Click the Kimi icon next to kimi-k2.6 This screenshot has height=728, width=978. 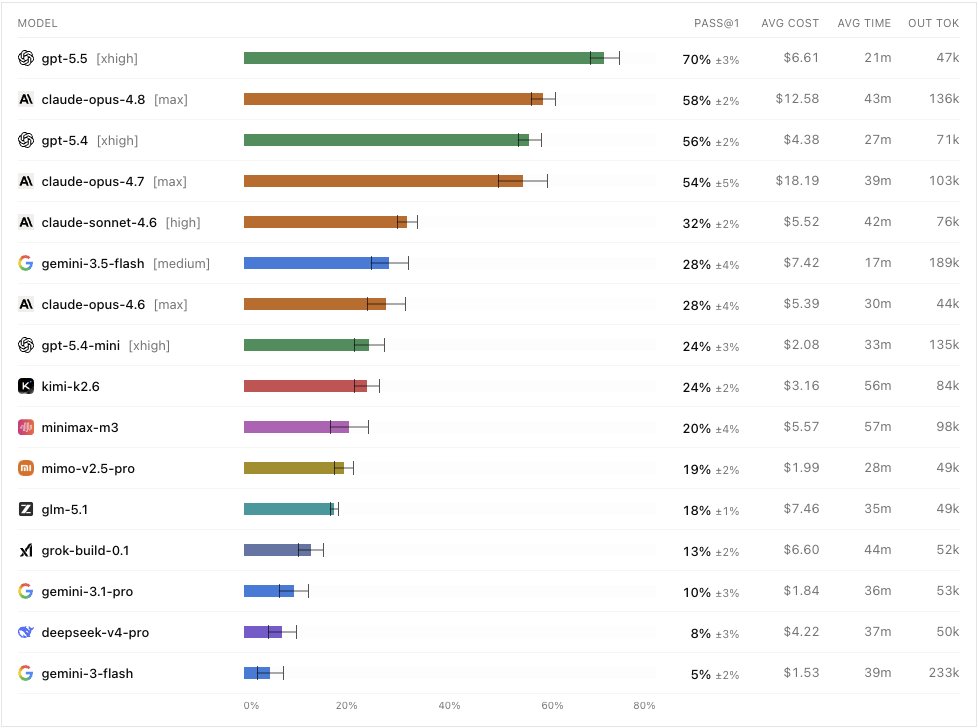(26, 386)
